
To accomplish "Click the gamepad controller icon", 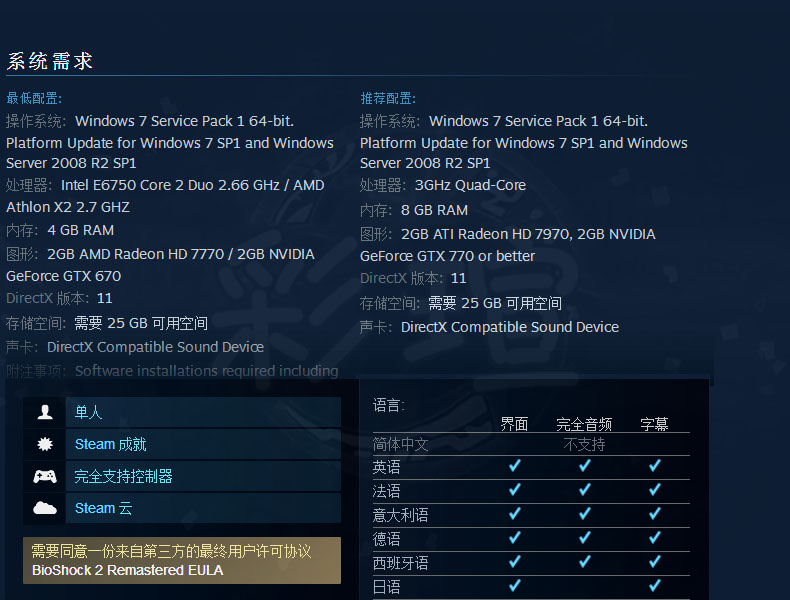I will pyautogui.click(x=45, y=476).
